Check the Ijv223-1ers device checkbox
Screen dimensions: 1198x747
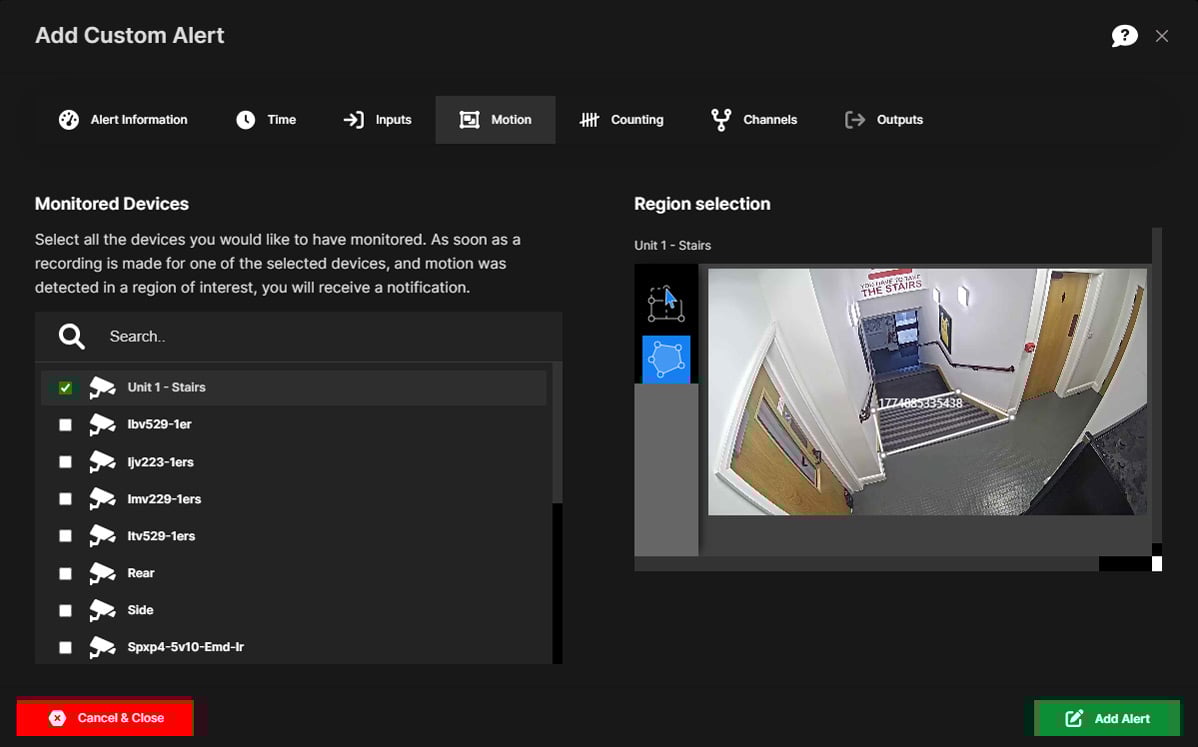coord(66,462)
